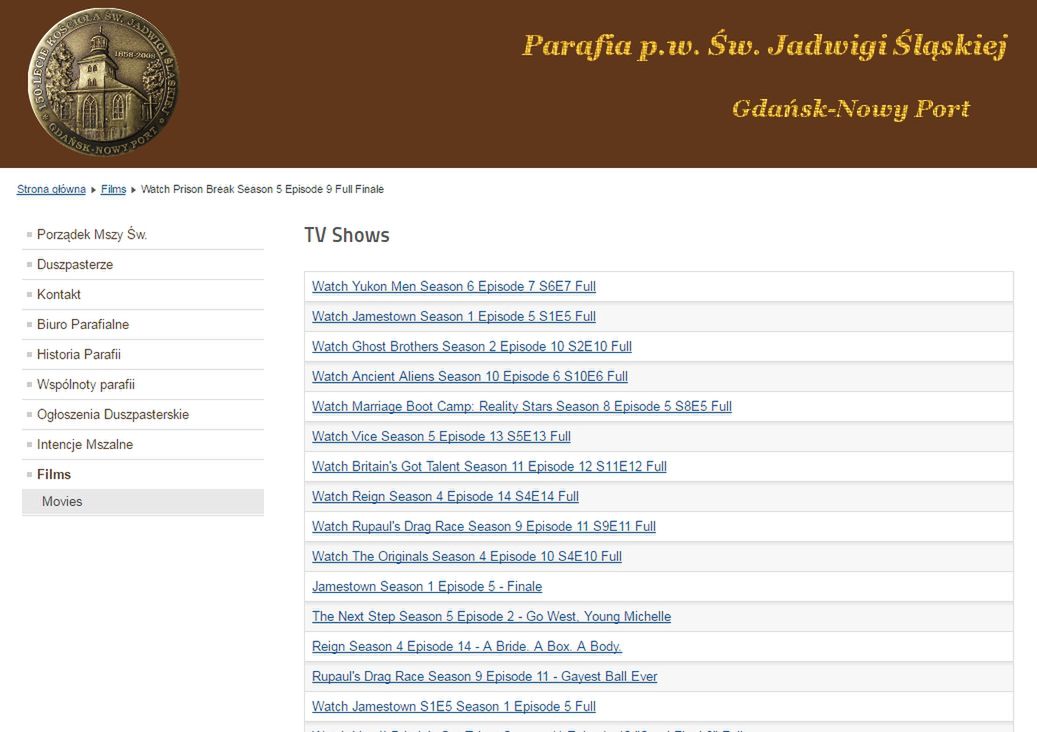Viewport: 1037px width, 732px height.
Task: Open Watch Rupaul's Drag Race S9E11 link
Action: pyautogui.click(x=484, y=526)
